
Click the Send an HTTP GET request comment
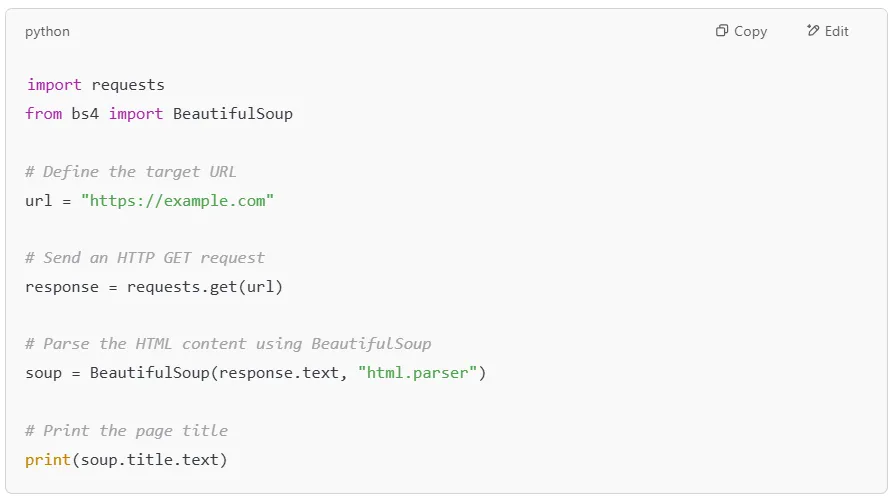[145, 258]
